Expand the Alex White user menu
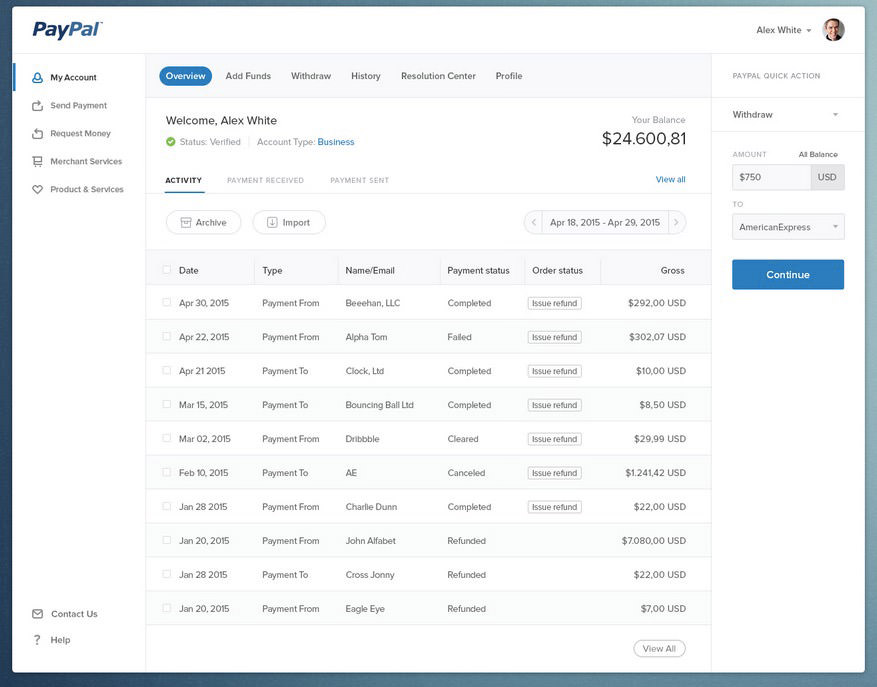The image size is (877, 687). 783,30
